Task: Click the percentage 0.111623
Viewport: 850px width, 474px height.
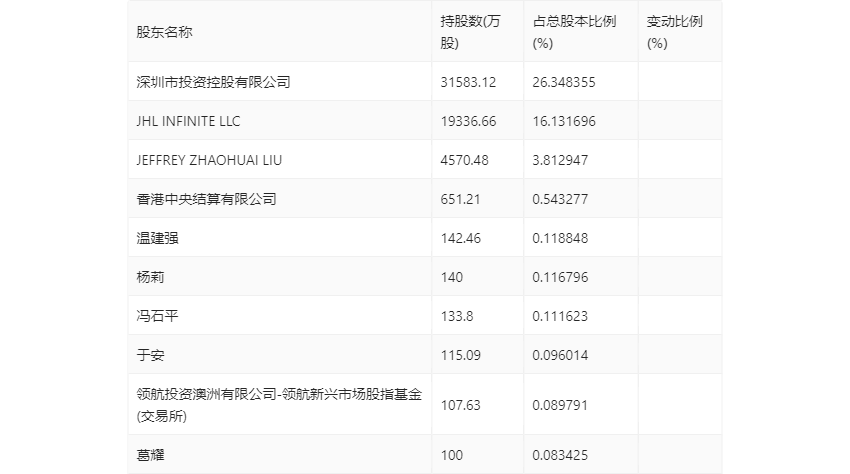Action: click(x=560, y=316)
